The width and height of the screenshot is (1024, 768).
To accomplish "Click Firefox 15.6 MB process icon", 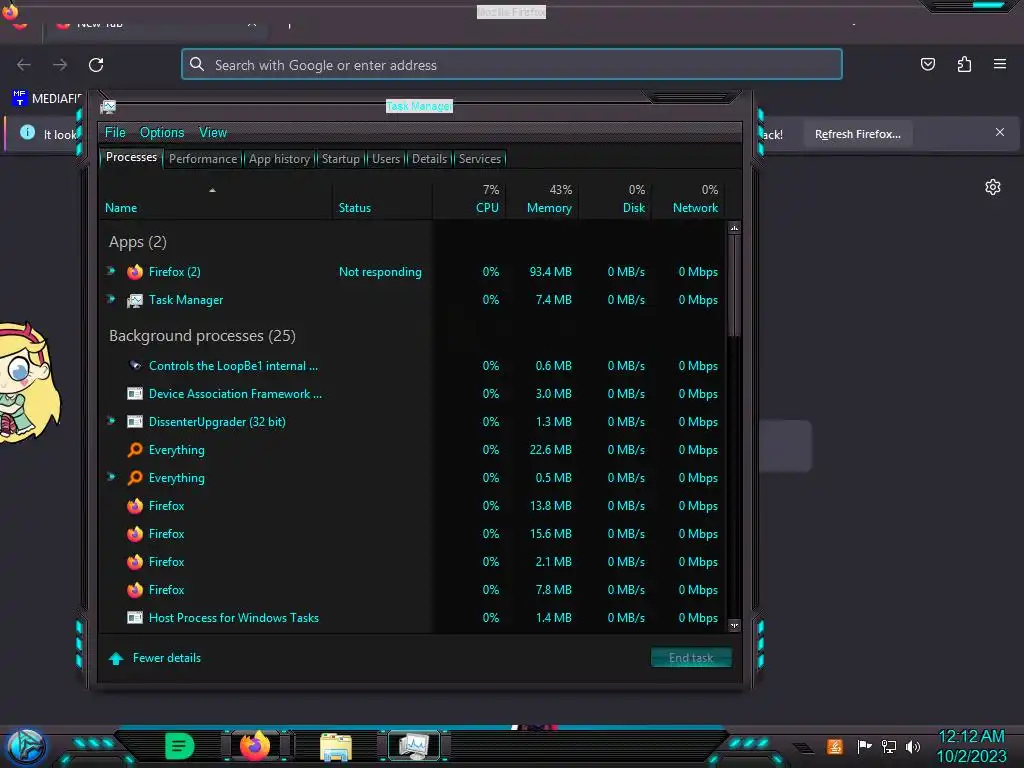I will [135, 534].
